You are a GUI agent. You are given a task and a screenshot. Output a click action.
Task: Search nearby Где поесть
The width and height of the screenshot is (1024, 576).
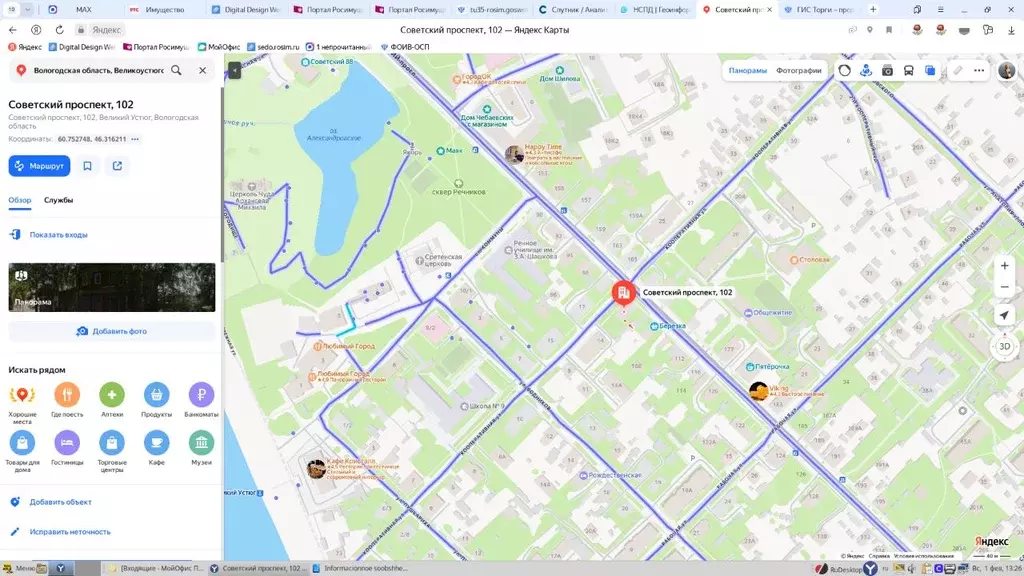[x=67, y=400]
